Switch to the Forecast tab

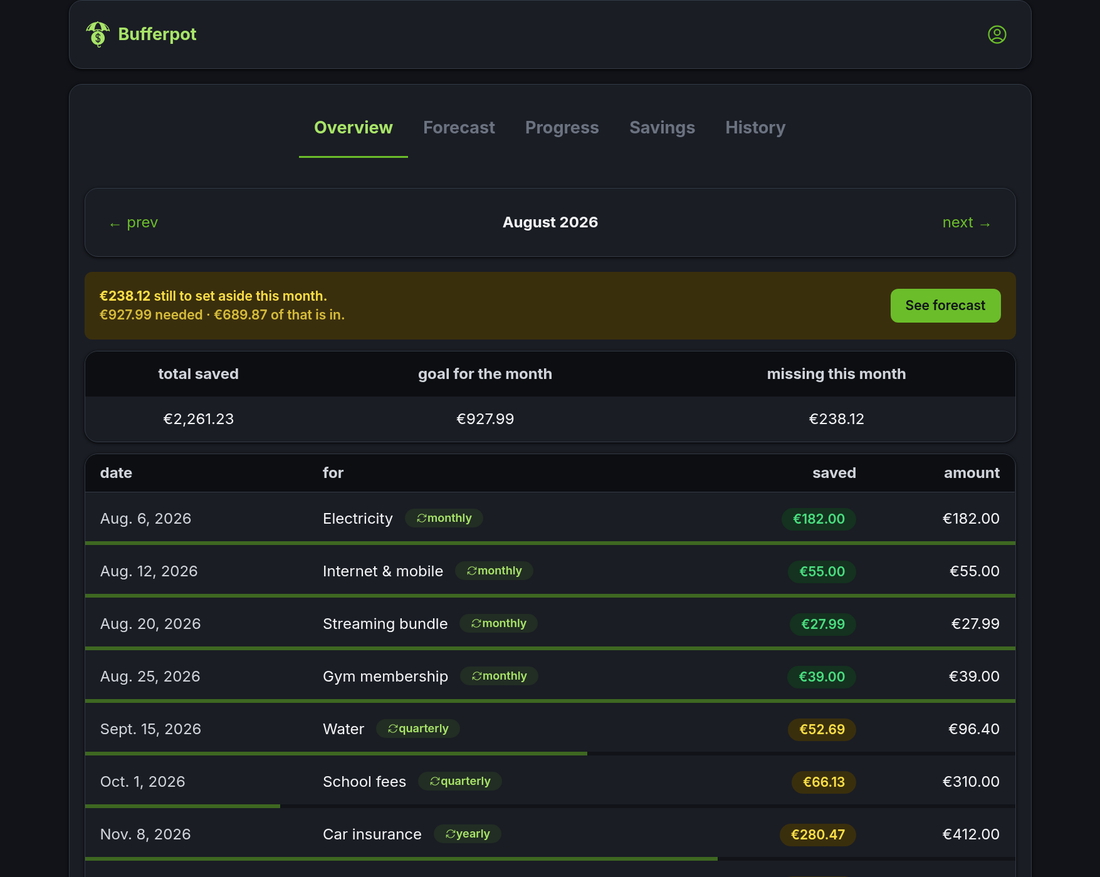(x=459, y=128)
